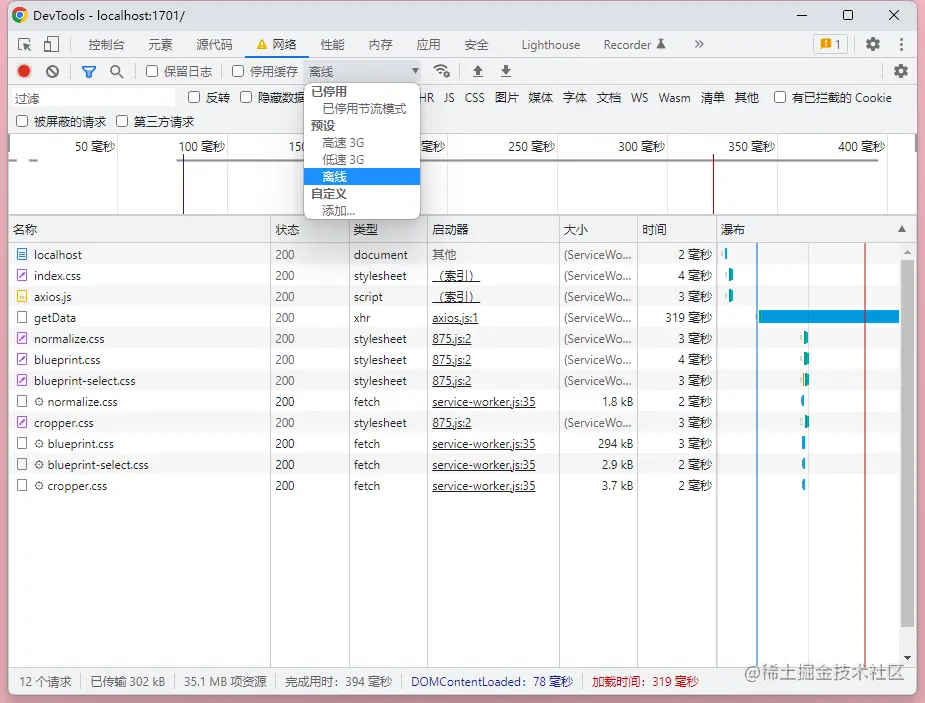The height and width of the screenshot is (703, 925).
Task: Click the export HAR download arrow
Action: coord(506,71)
